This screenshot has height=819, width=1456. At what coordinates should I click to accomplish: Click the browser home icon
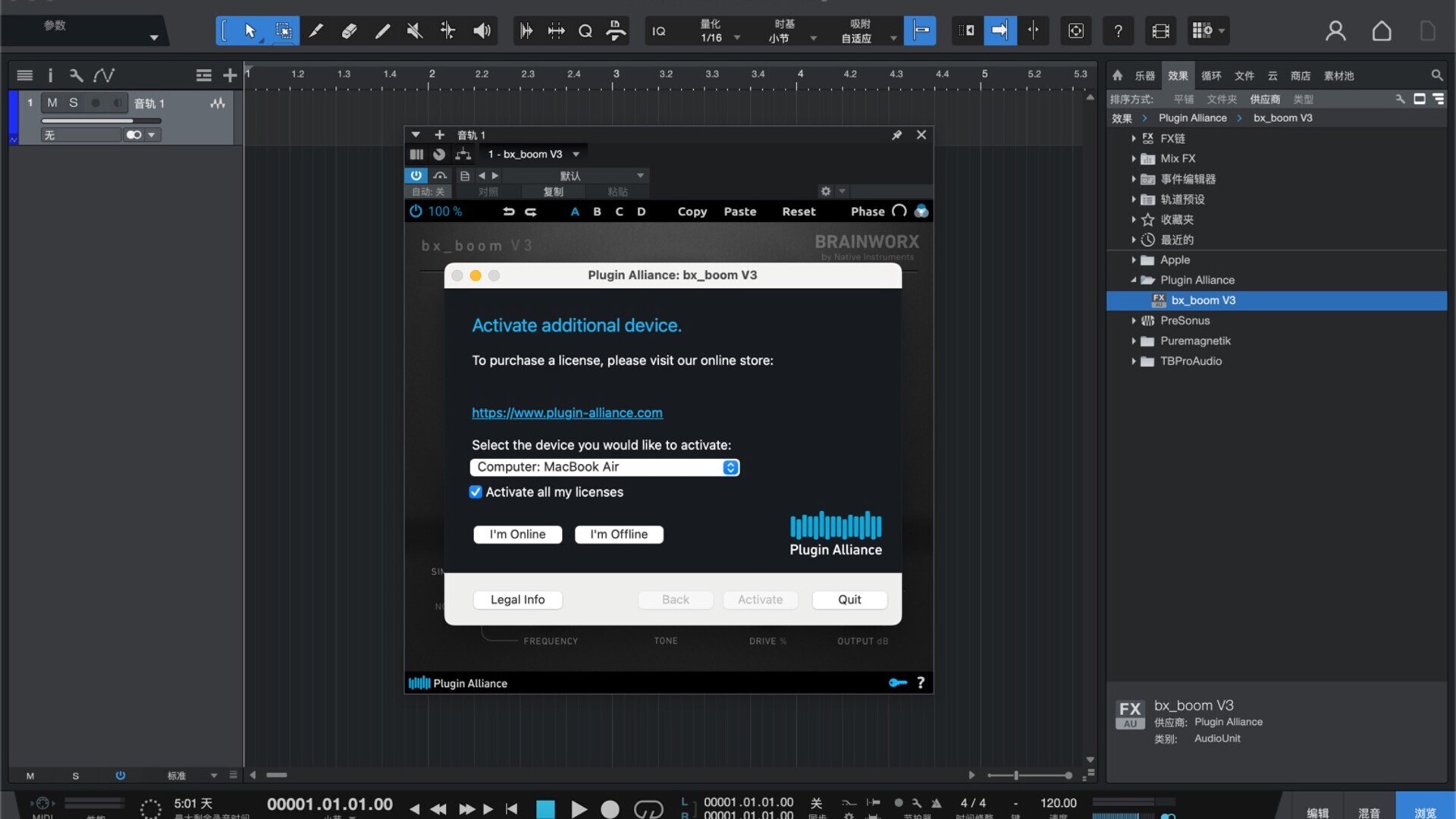click(x=1117, y=76)
